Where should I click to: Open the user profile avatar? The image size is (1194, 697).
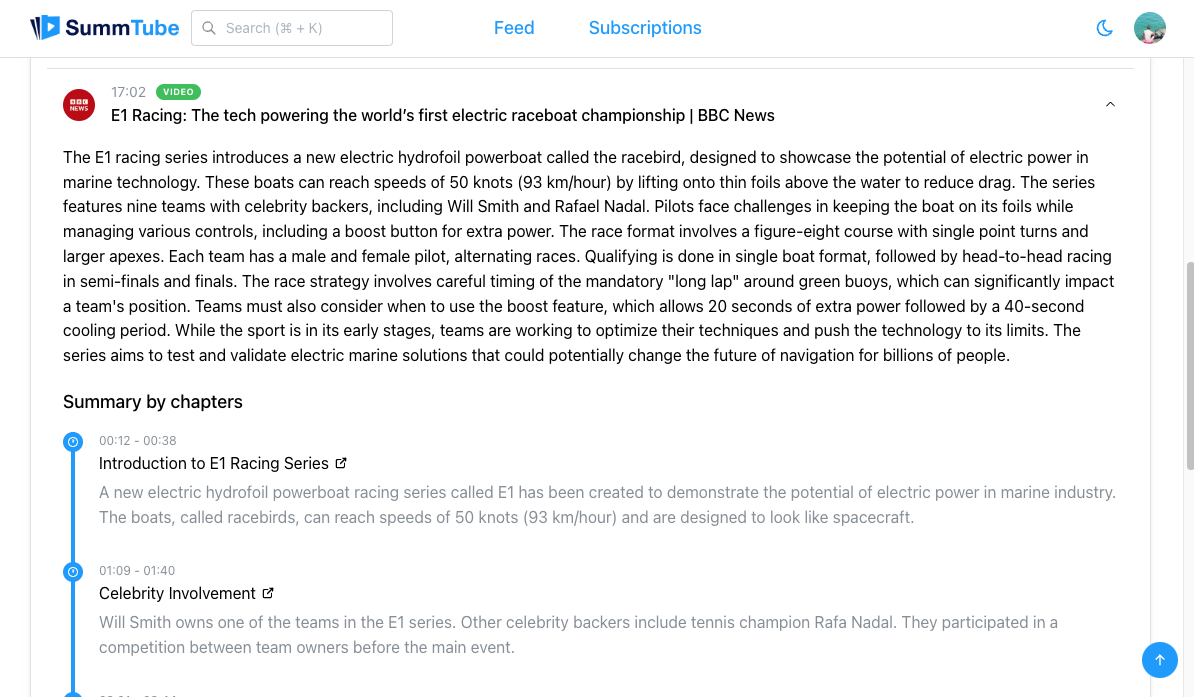coord(1149,28)
